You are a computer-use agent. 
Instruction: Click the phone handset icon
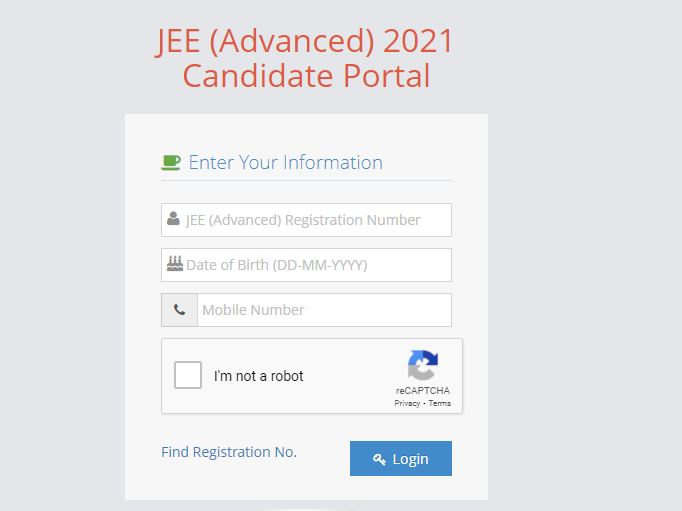pyautogui.click(x=179, y=310)
